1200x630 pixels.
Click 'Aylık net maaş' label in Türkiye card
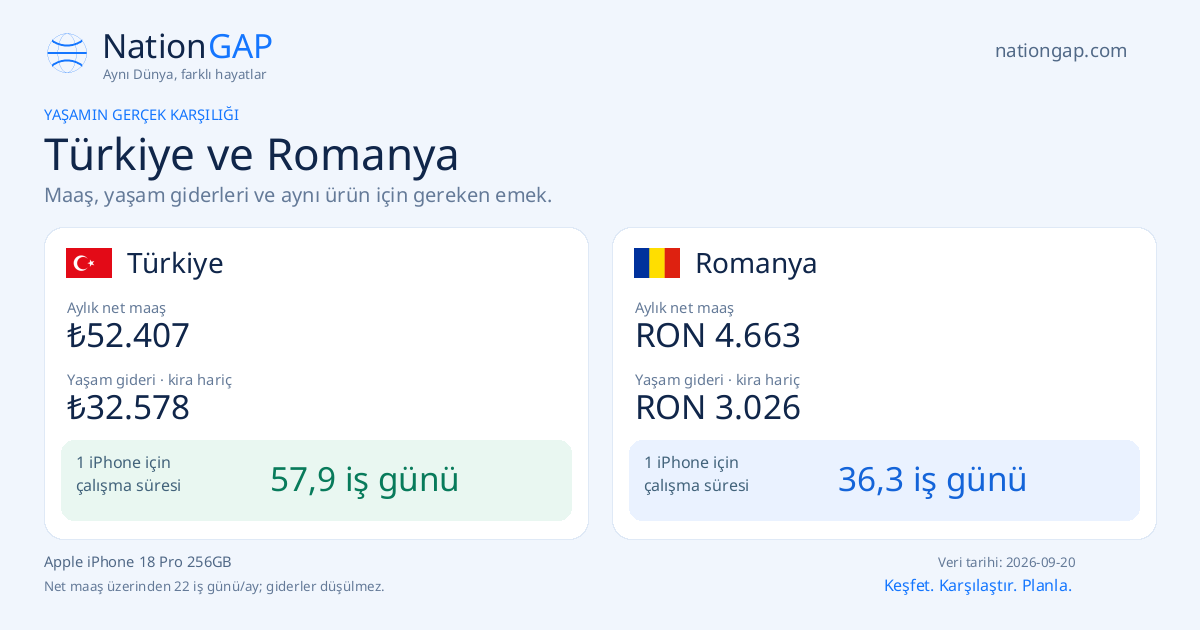116,308
